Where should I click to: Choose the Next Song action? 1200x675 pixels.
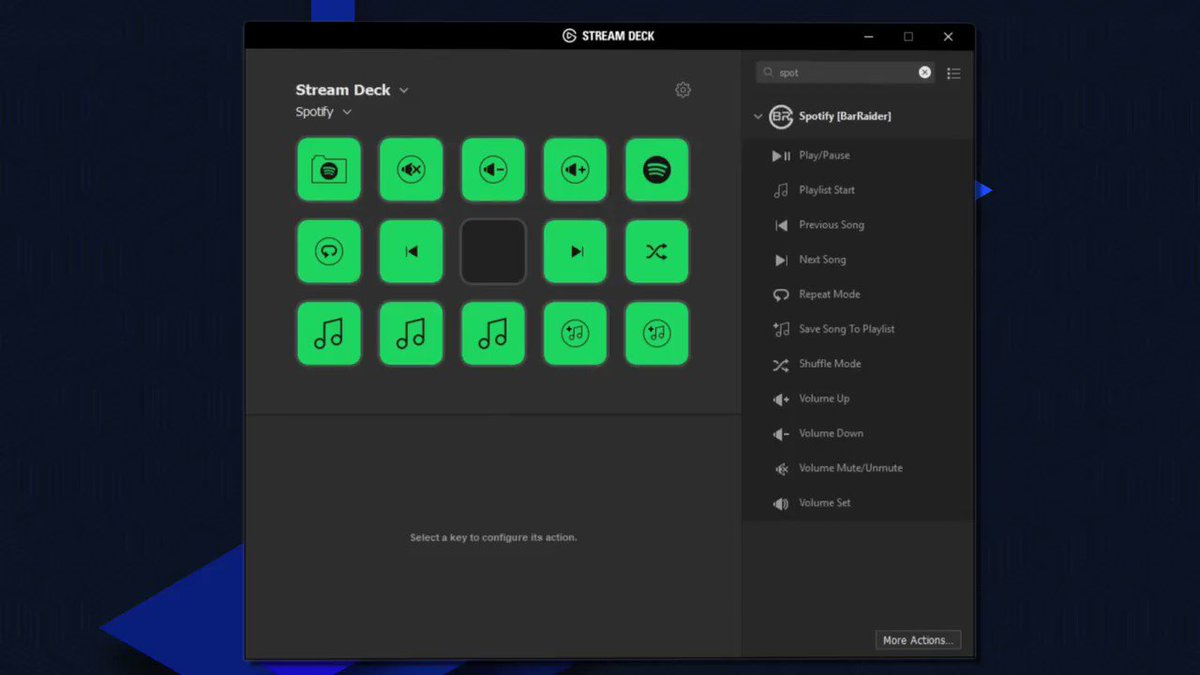click(857, 260)
